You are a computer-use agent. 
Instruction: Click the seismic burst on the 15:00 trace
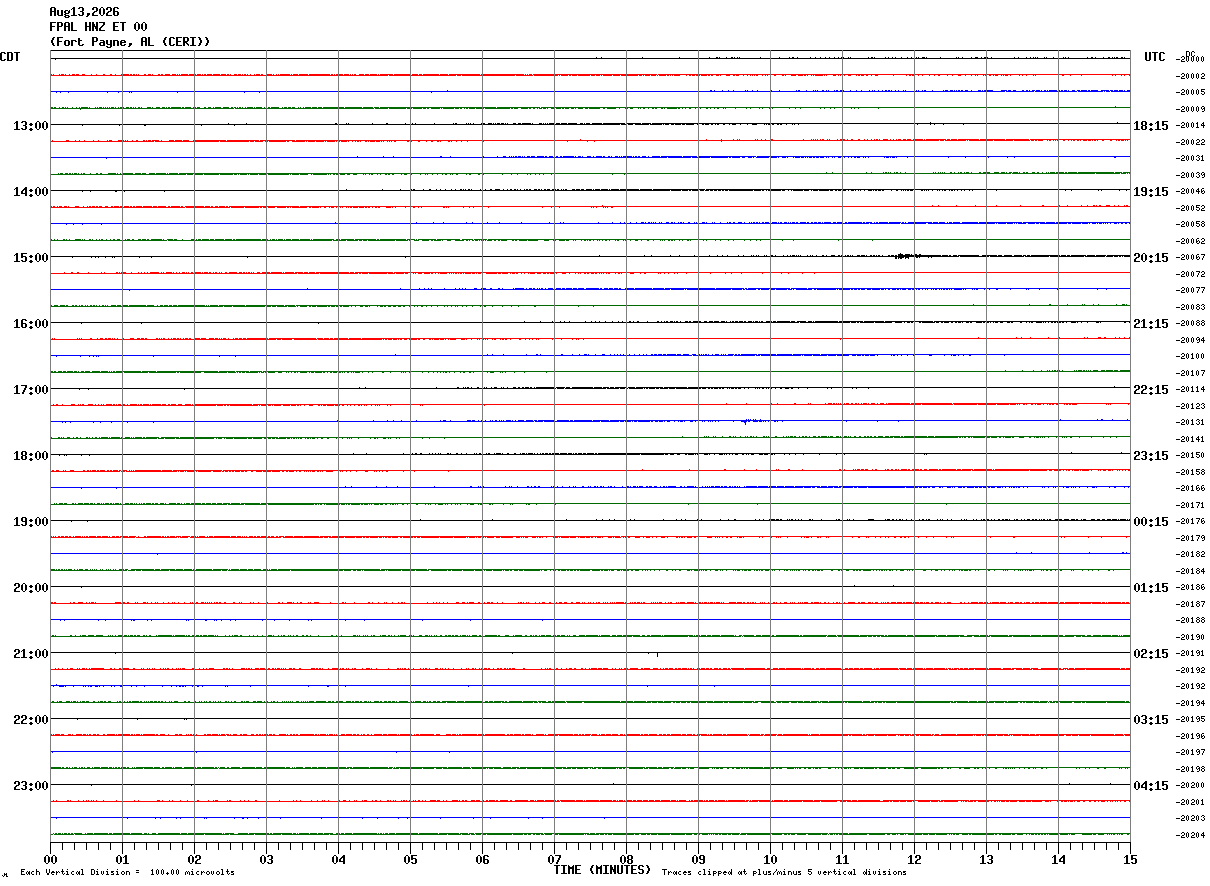[x=904, y=256]
